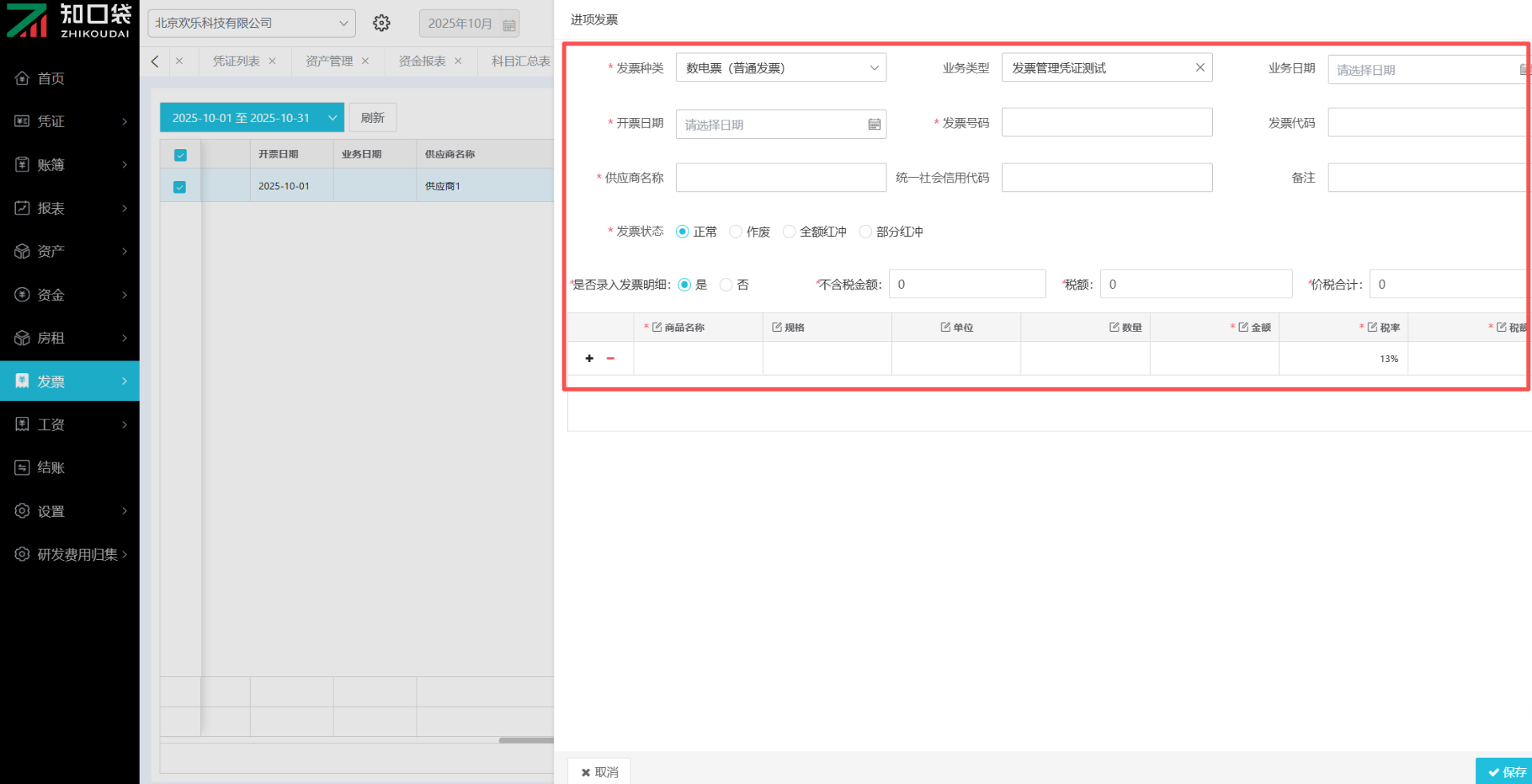
Task: Click the 保存 button
Action: tap(1505, 771)
